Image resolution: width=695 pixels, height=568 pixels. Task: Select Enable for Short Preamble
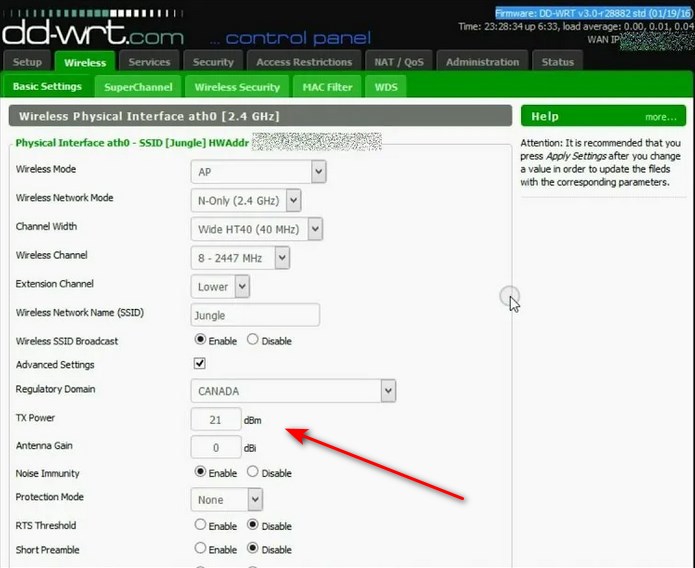tap(200, 548)
